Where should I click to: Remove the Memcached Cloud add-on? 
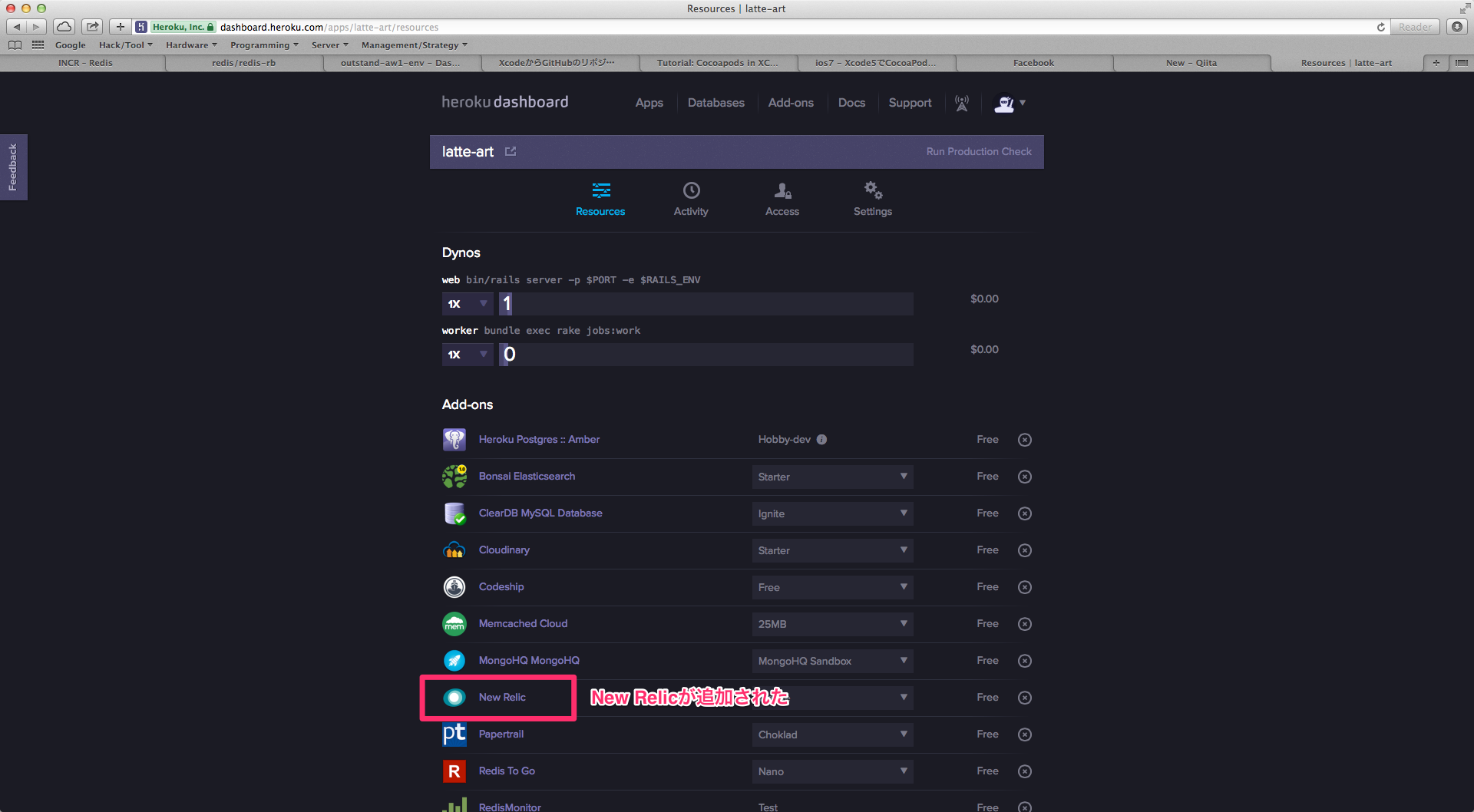click(1025, 624)
